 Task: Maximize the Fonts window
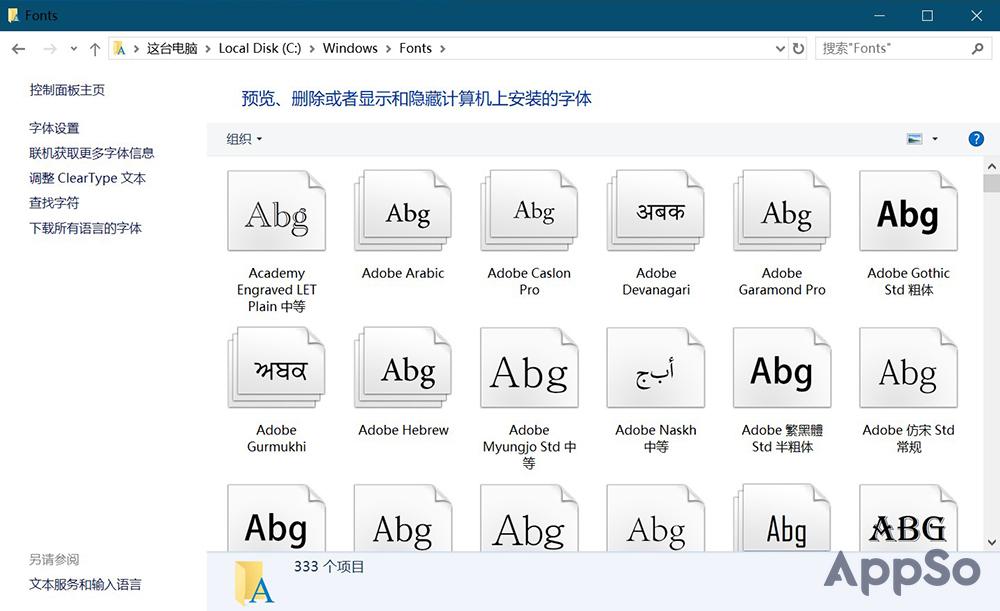(x=927, y=15)
